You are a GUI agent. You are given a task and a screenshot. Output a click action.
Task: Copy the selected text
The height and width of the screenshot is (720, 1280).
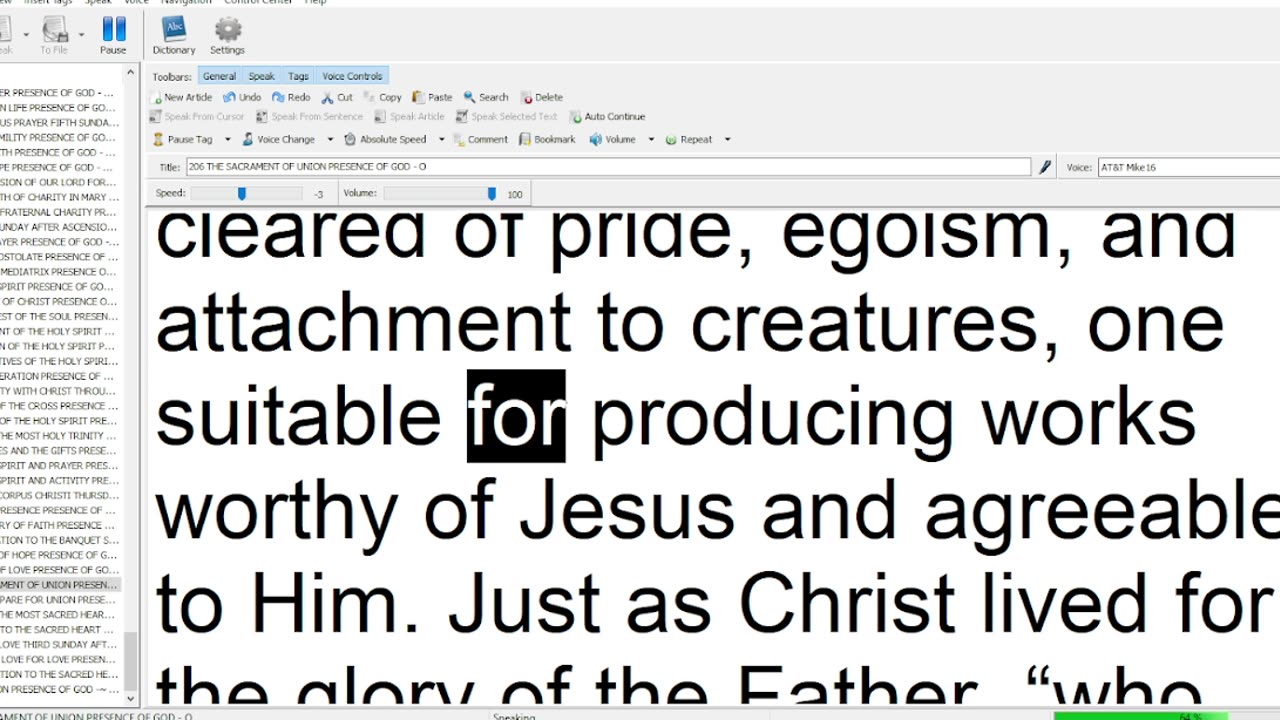click(x=382, y=97)
